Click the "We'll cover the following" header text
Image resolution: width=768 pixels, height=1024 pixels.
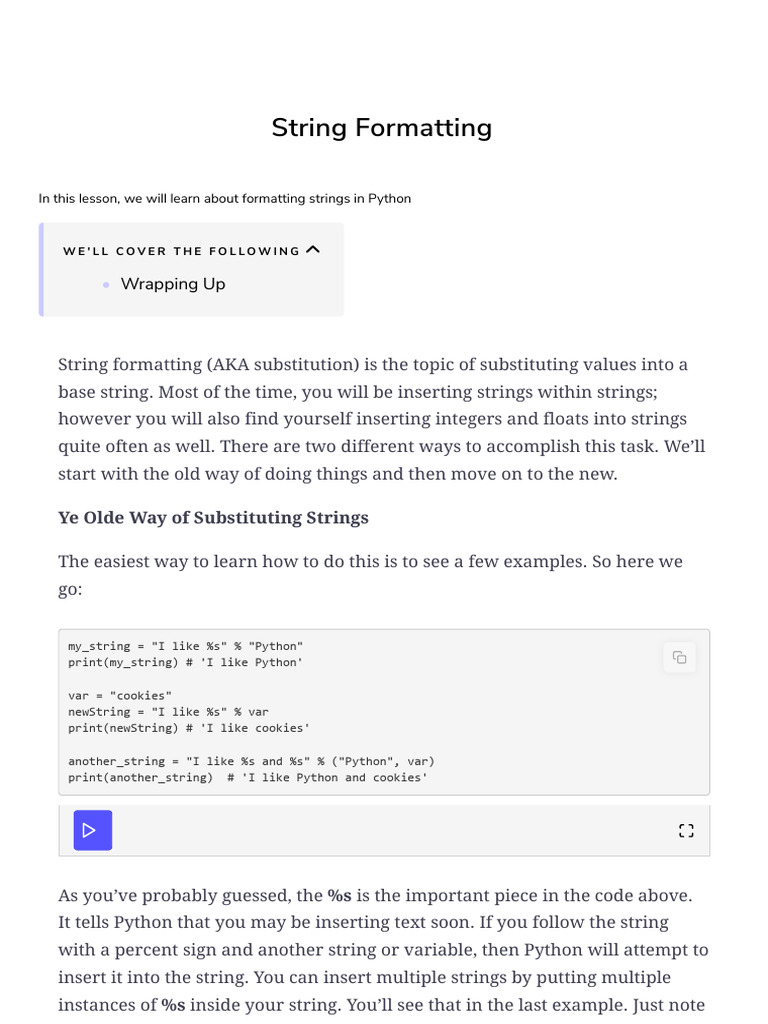coord(181,251)
